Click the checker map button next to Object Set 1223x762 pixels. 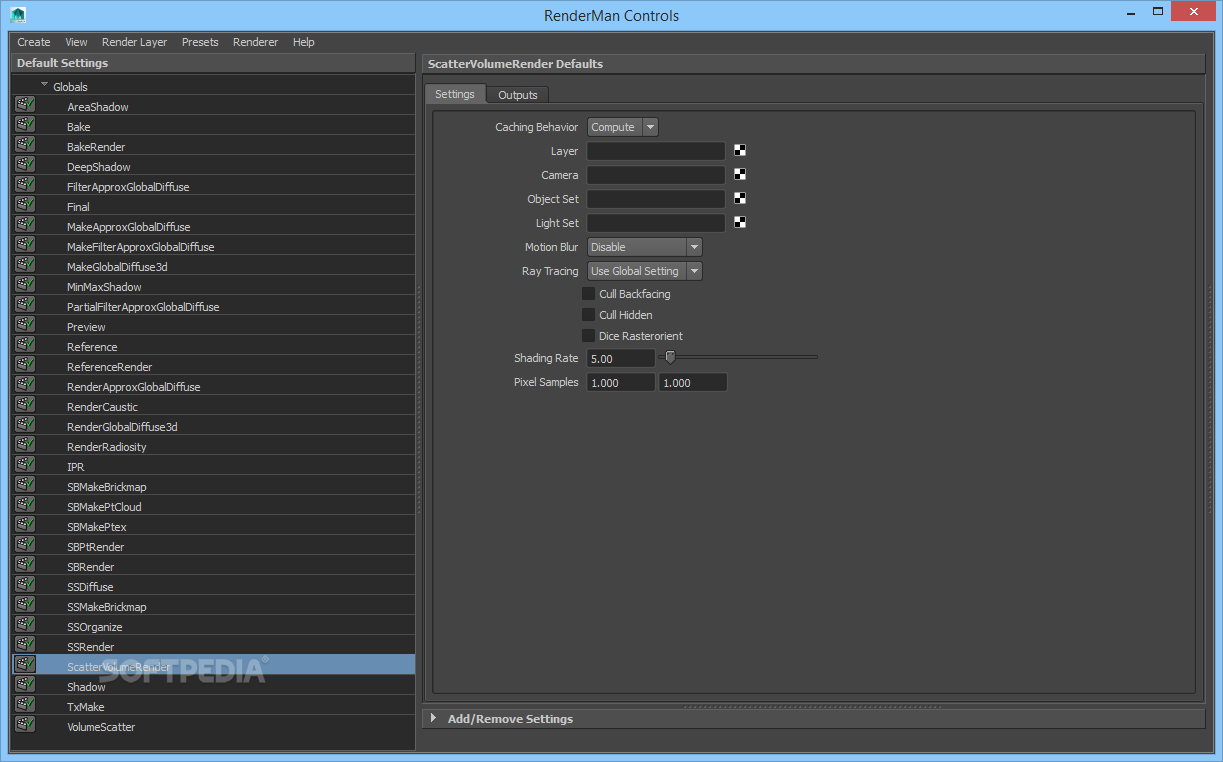point(740,199)
